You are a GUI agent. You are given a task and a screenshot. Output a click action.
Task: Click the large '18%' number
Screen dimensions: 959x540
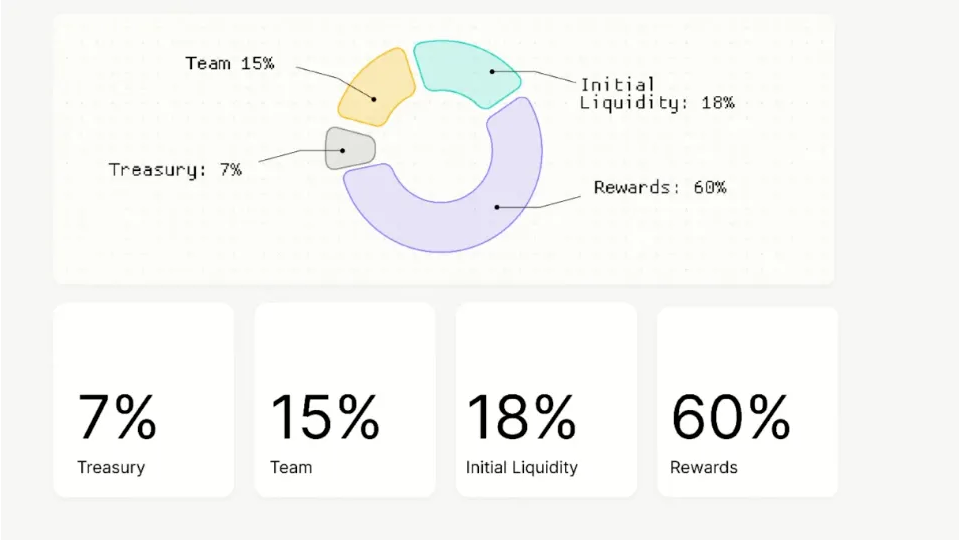521,417
